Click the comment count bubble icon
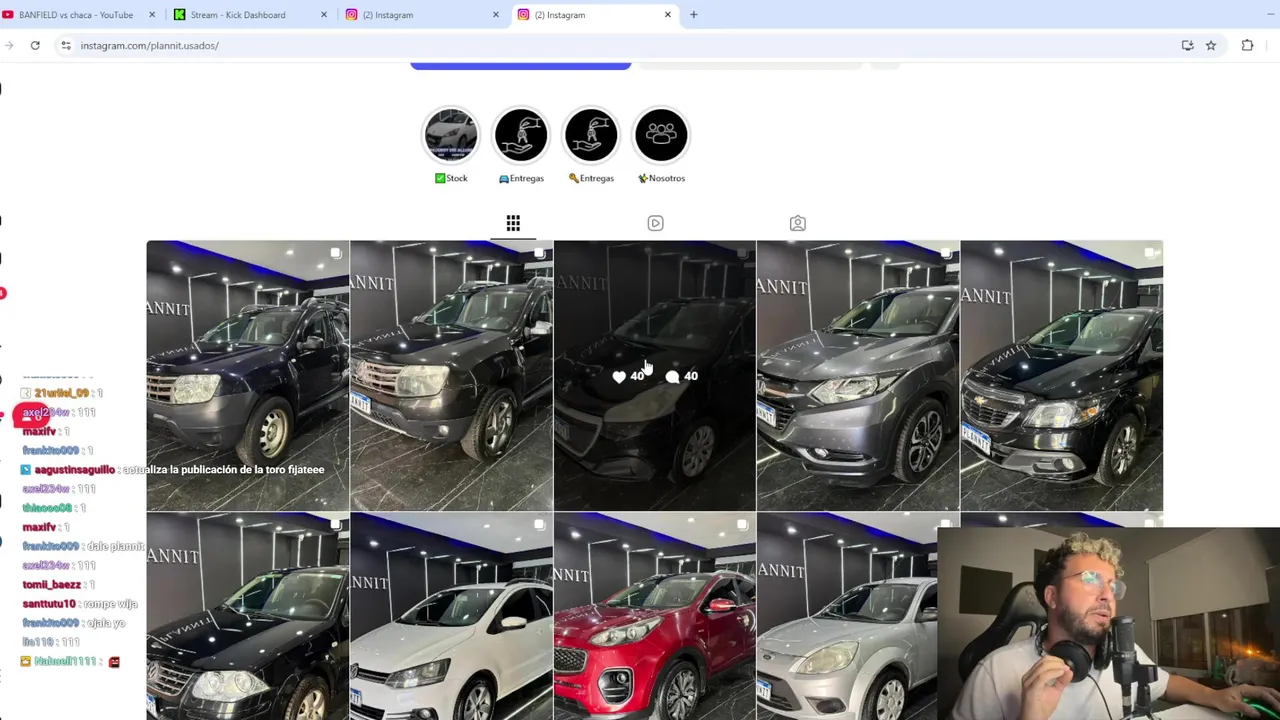This screenshot has height=720, width=1280. tap(672, 376)
